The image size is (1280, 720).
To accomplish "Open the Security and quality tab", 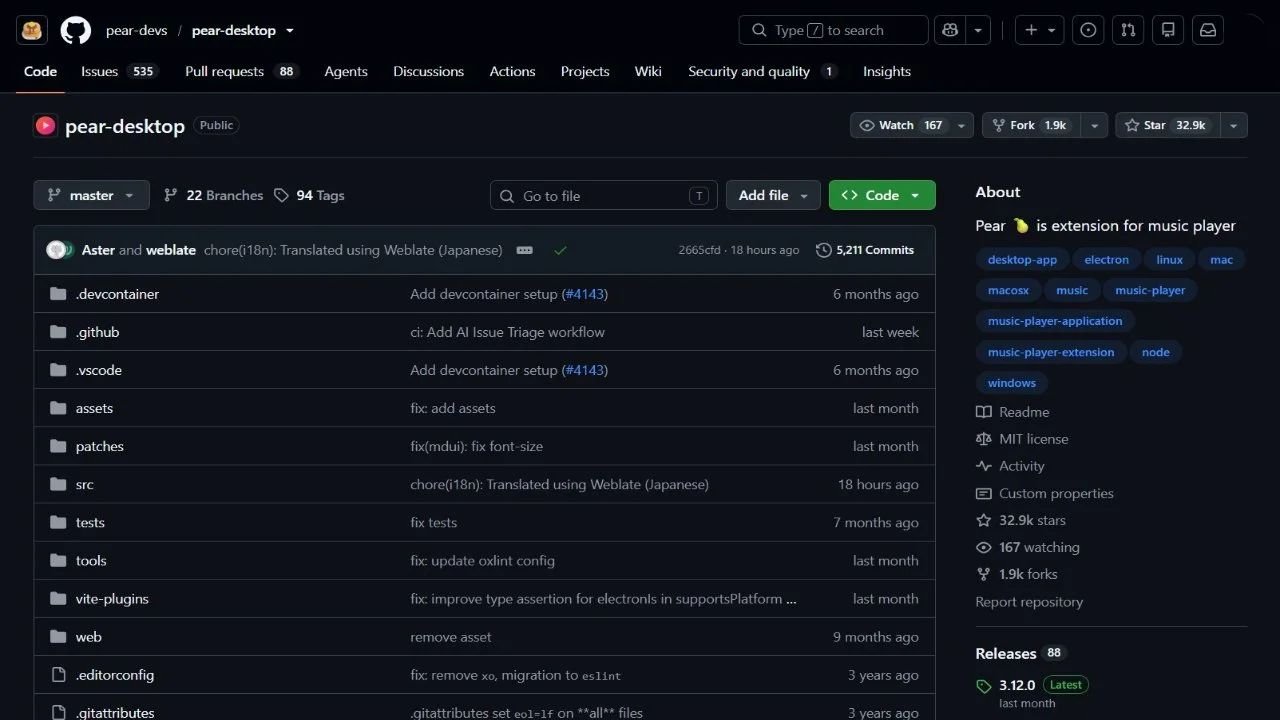I will [762, 71].
